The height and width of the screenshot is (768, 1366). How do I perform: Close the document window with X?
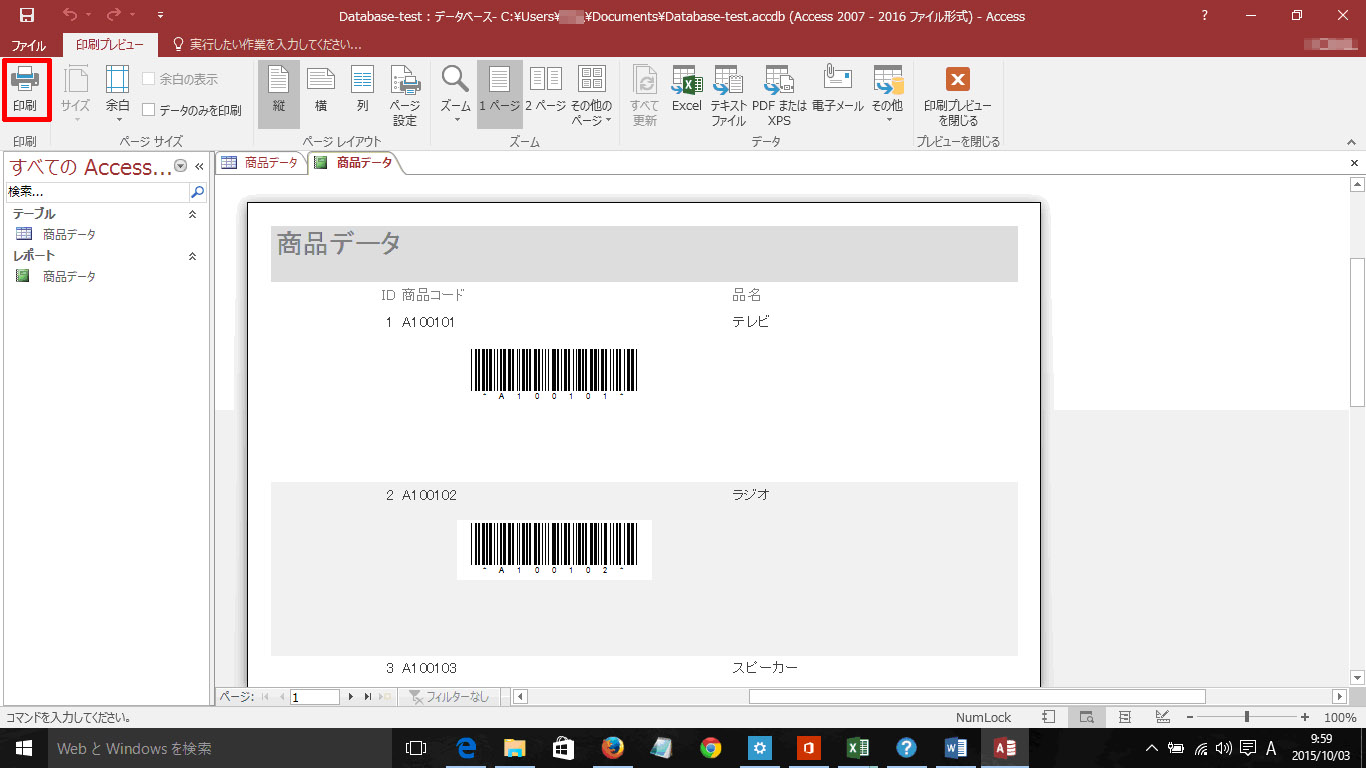(1355, 163)
